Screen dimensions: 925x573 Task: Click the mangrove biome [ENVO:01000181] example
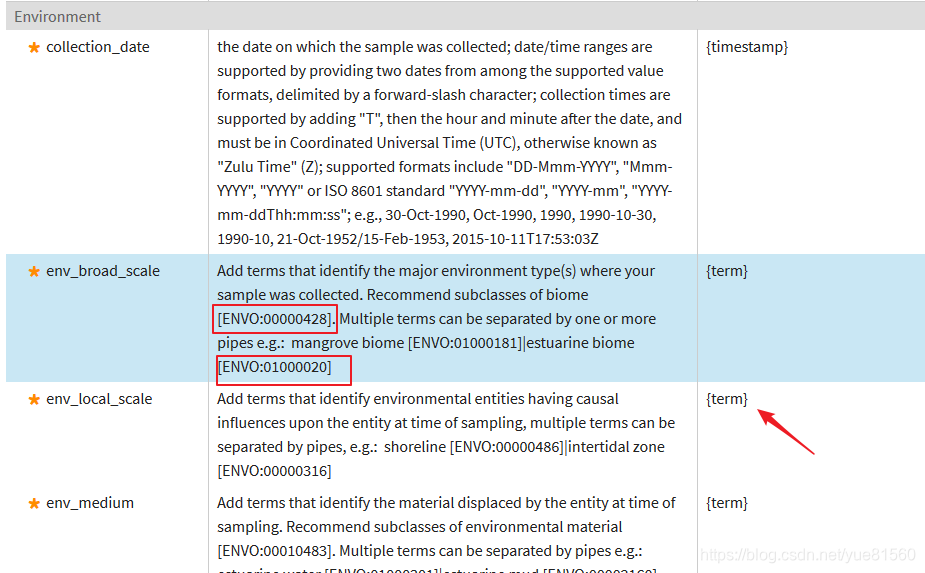[407, 343]
